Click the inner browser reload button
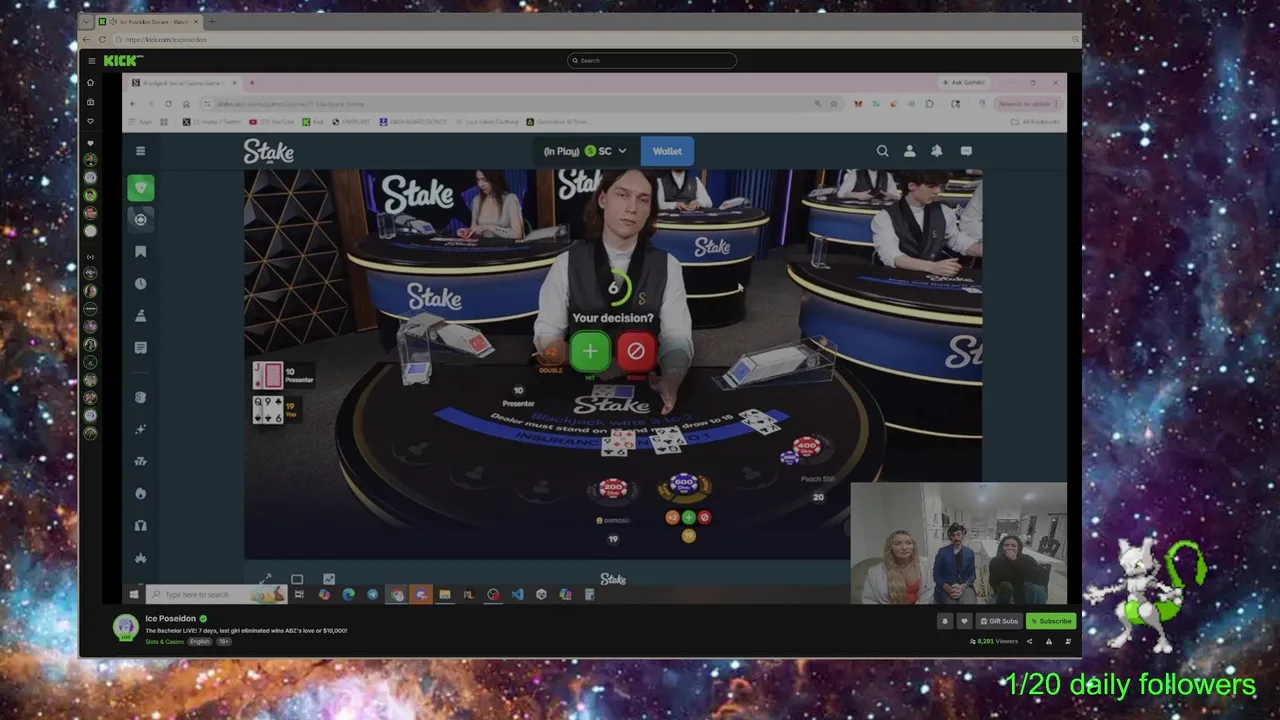This screenshot has height=720, width=1280. 168,103
